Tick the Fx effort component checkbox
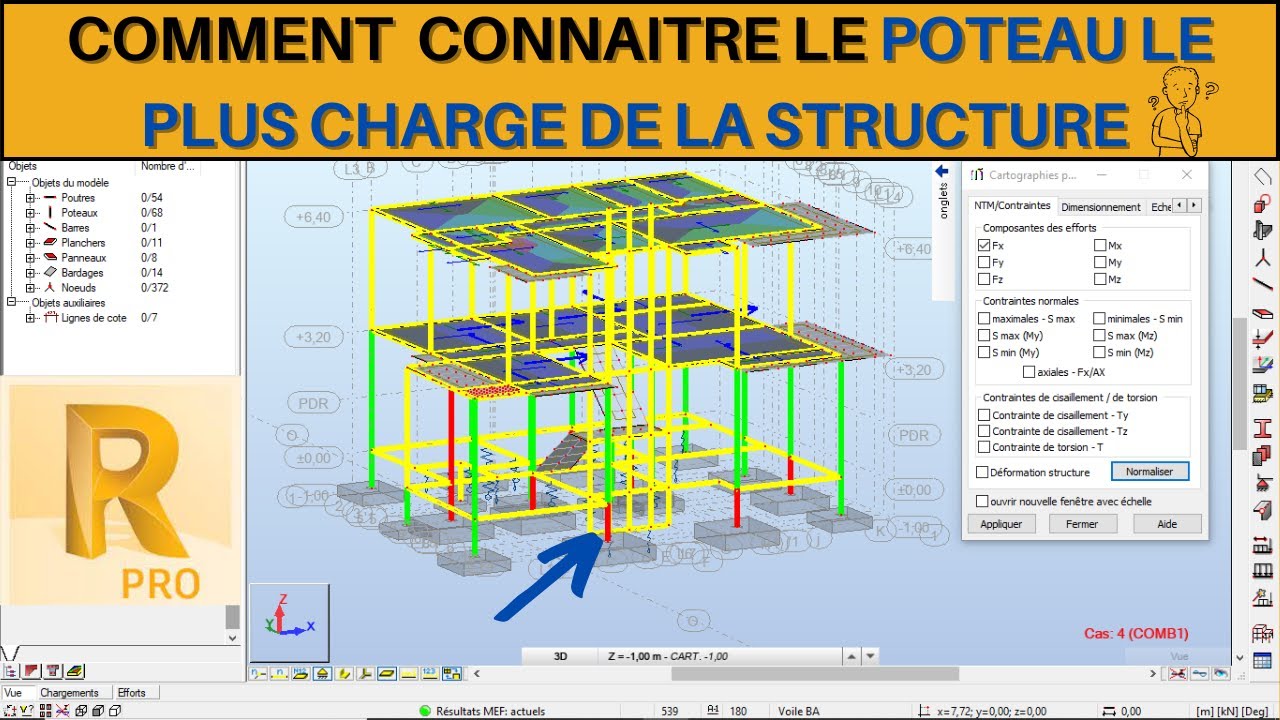Image resolution: width=1280 pixels, height=720 pixels. tap(984, 245)
